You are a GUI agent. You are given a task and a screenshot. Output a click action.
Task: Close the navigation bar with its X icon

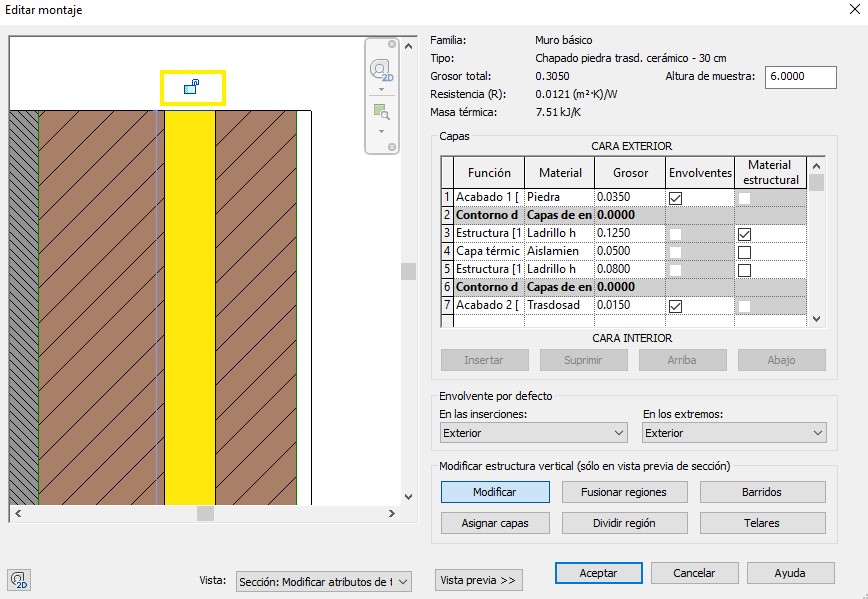tap(391, 45)
